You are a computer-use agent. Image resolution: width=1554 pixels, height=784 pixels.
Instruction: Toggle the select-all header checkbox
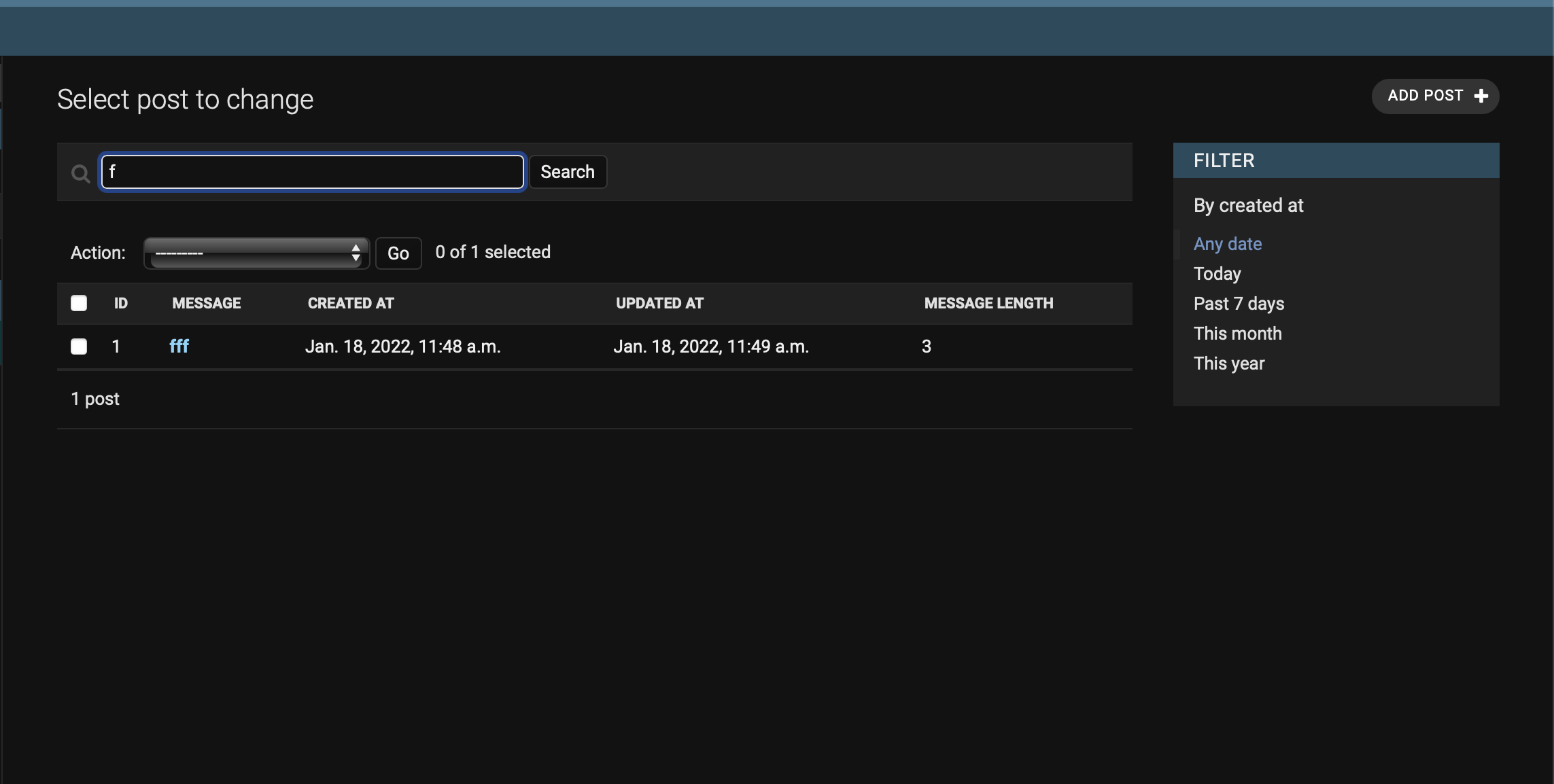(x=79, y=303)
